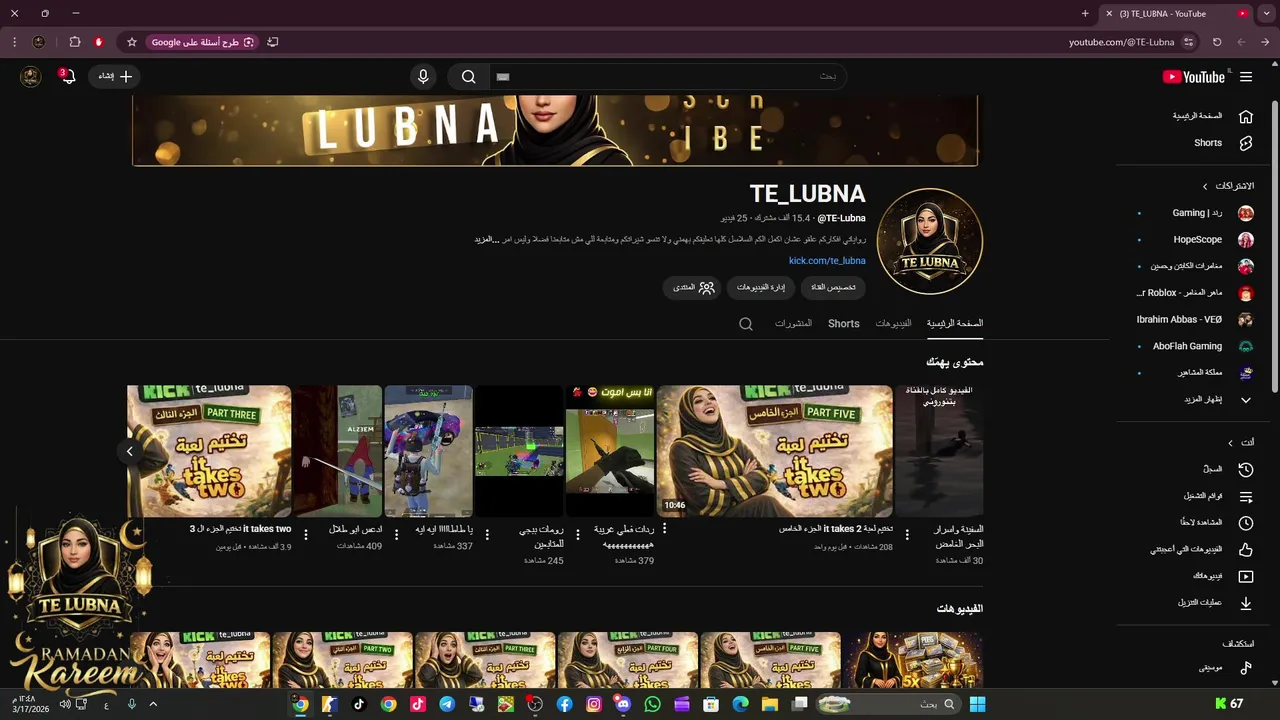Click the search magnifier button

pos(469,77)
